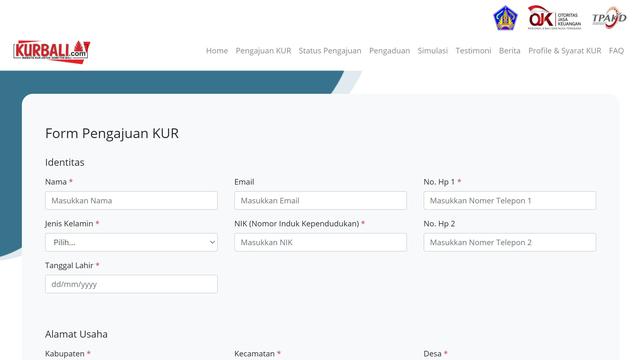Open the Tanggal Lahir date field

tap(131, 284)
